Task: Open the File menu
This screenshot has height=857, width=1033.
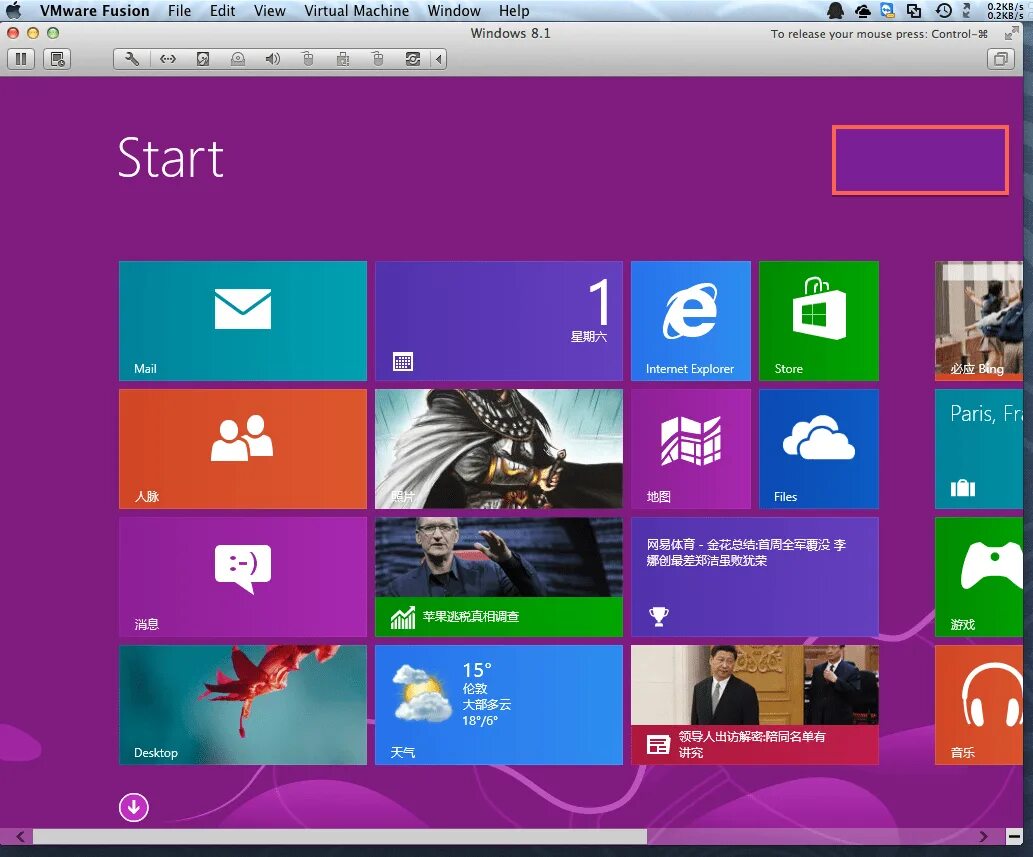Action: click(179, 11)
